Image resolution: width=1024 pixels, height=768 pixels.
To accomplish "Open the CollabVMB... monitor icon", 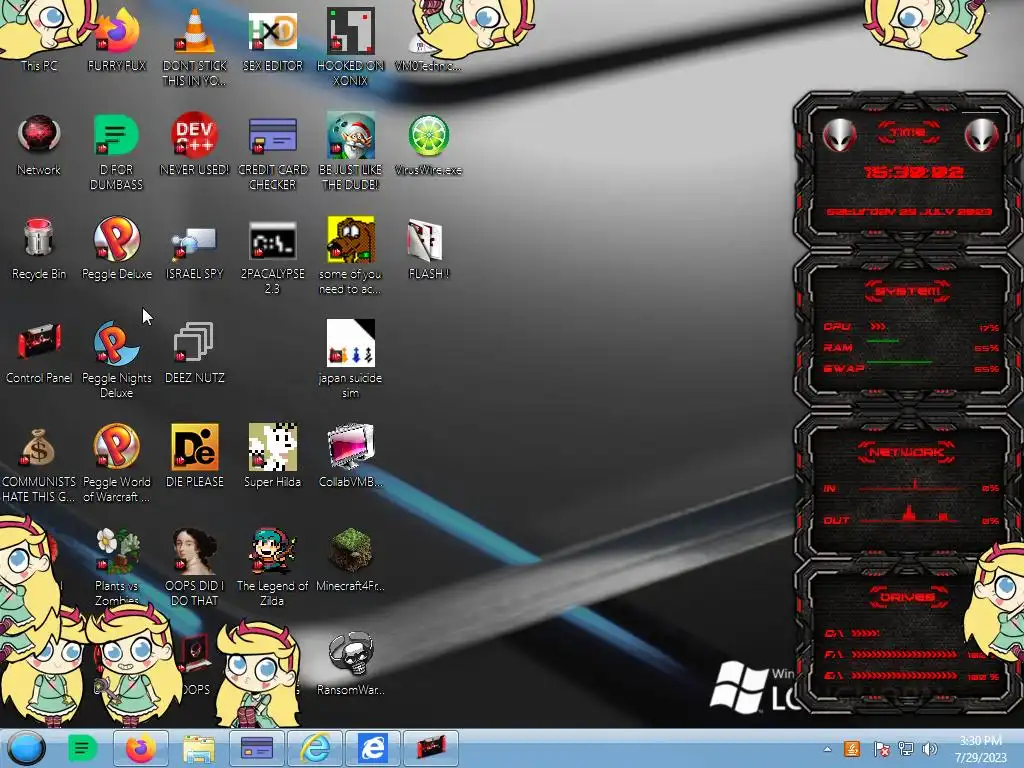I will (x=351, y=456).
